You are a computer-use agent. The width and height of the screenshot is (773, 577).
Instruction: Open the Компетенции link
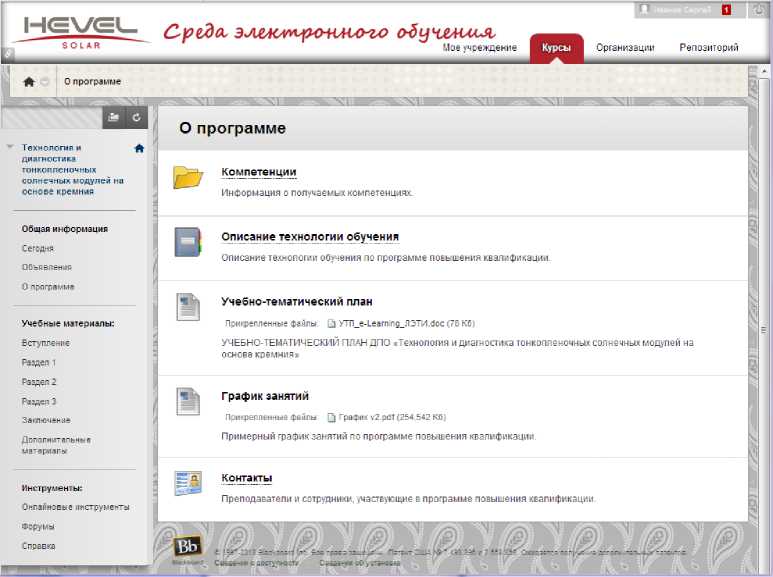coord(259,172)
